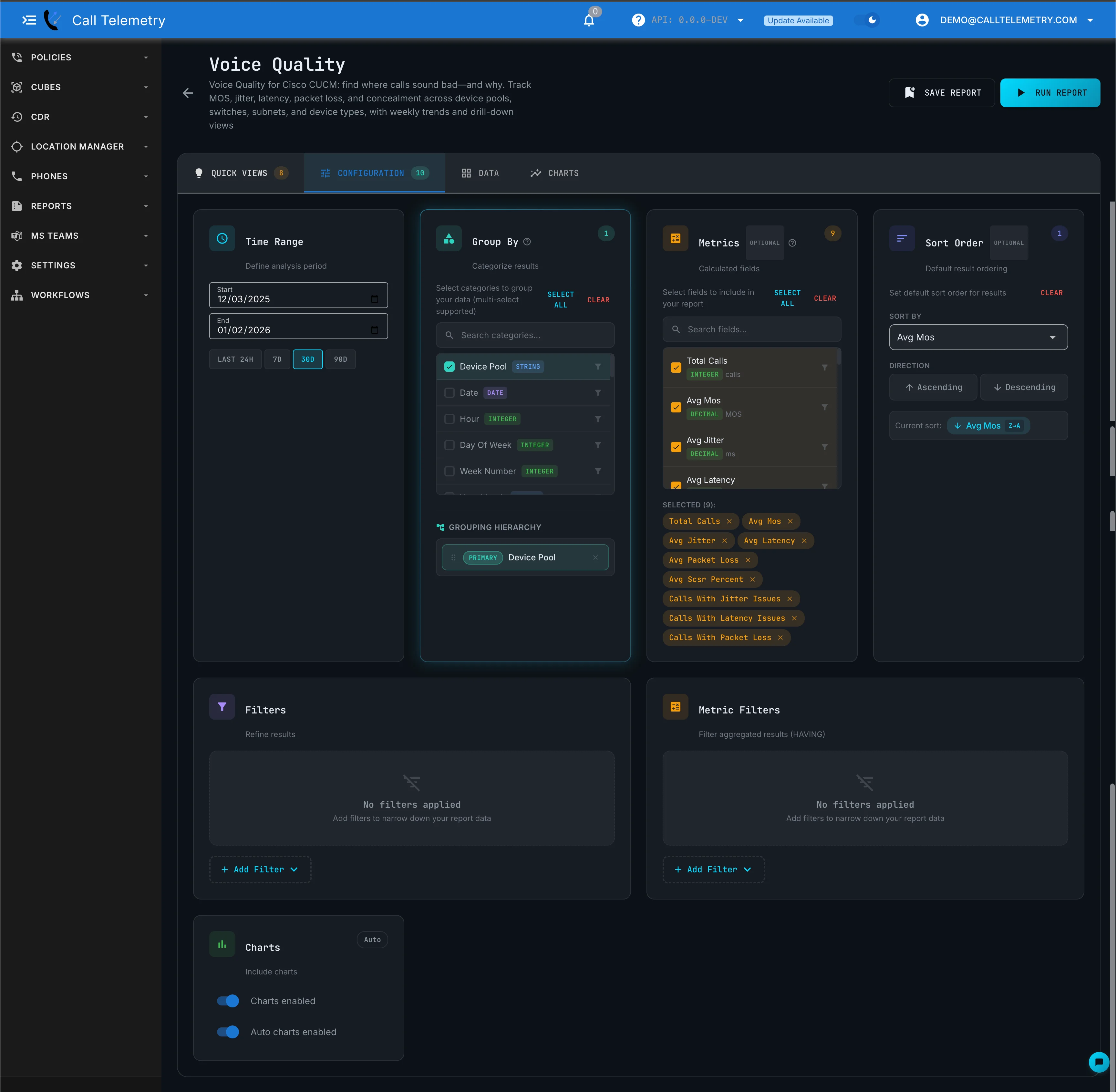Check the Hour grouping checkbox
The width and height of the screenshot is (1116, 1092).
coord(449,419)
